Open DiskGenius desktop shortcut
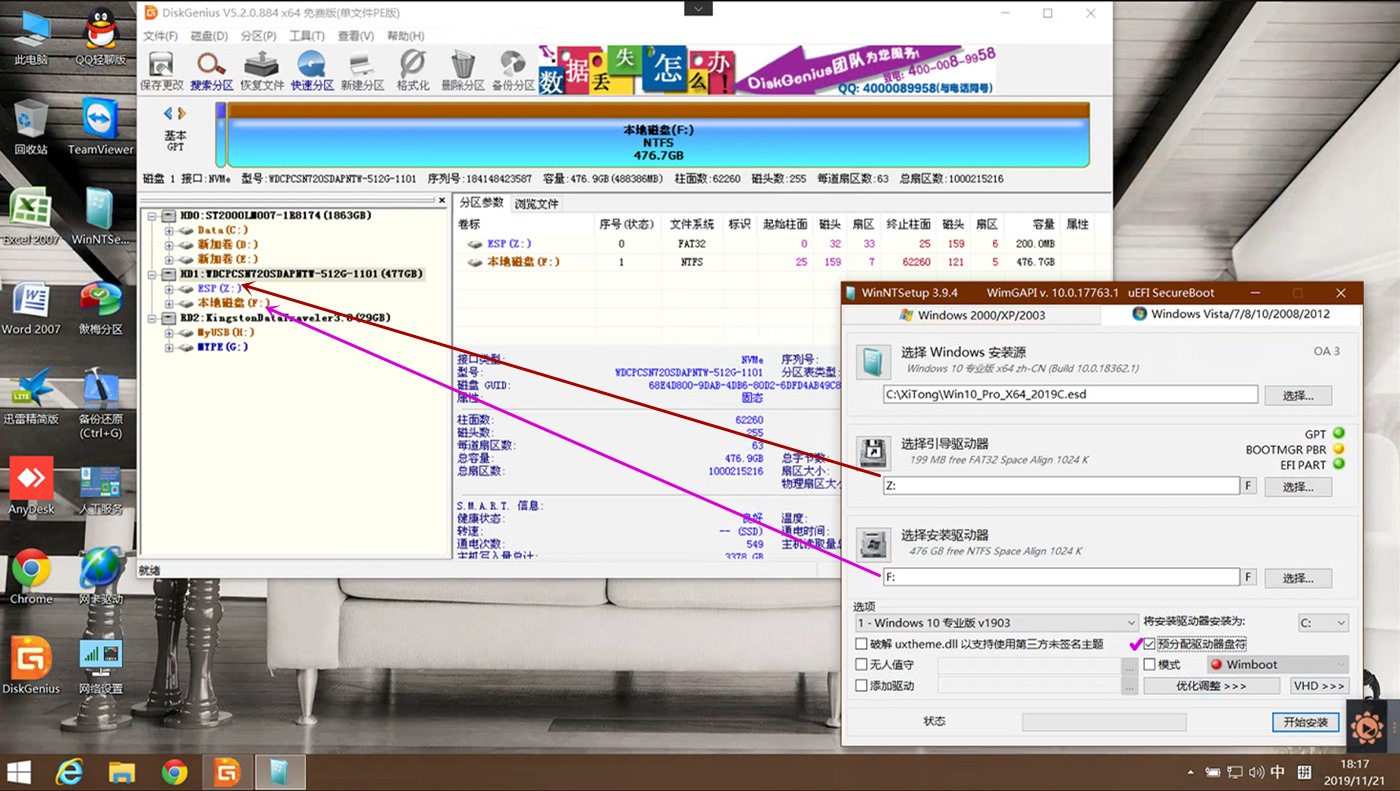Viewport: 1400px width, 791px height. point(31,667)
